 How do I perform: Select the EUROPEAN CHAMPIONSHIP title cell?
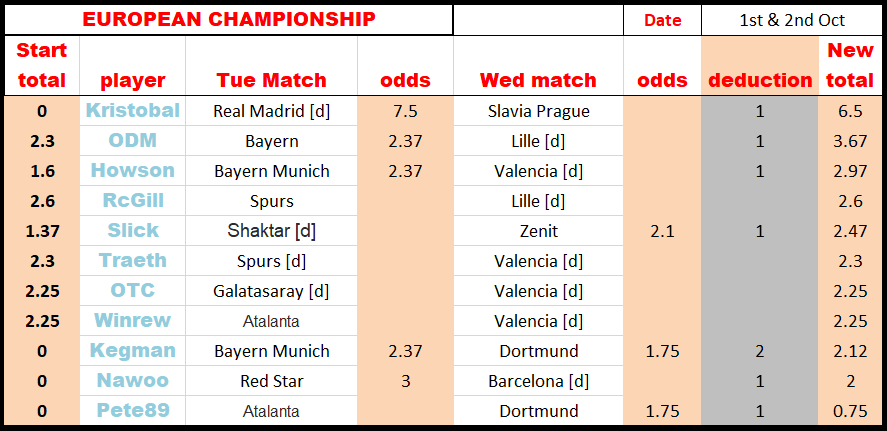(x=229, y=20)
